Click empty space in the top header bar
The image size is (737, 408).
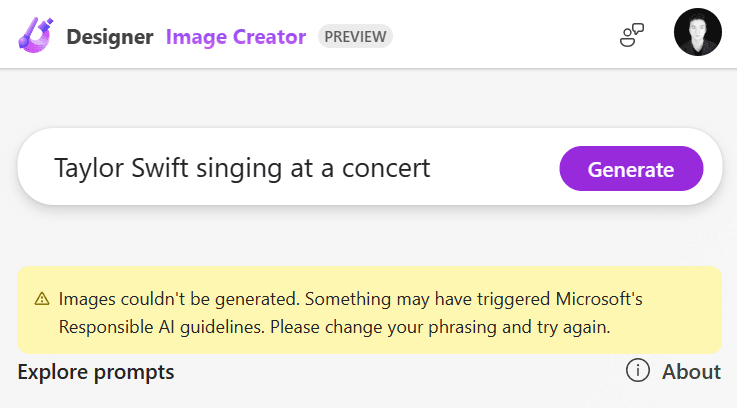(x=500, y=35)
